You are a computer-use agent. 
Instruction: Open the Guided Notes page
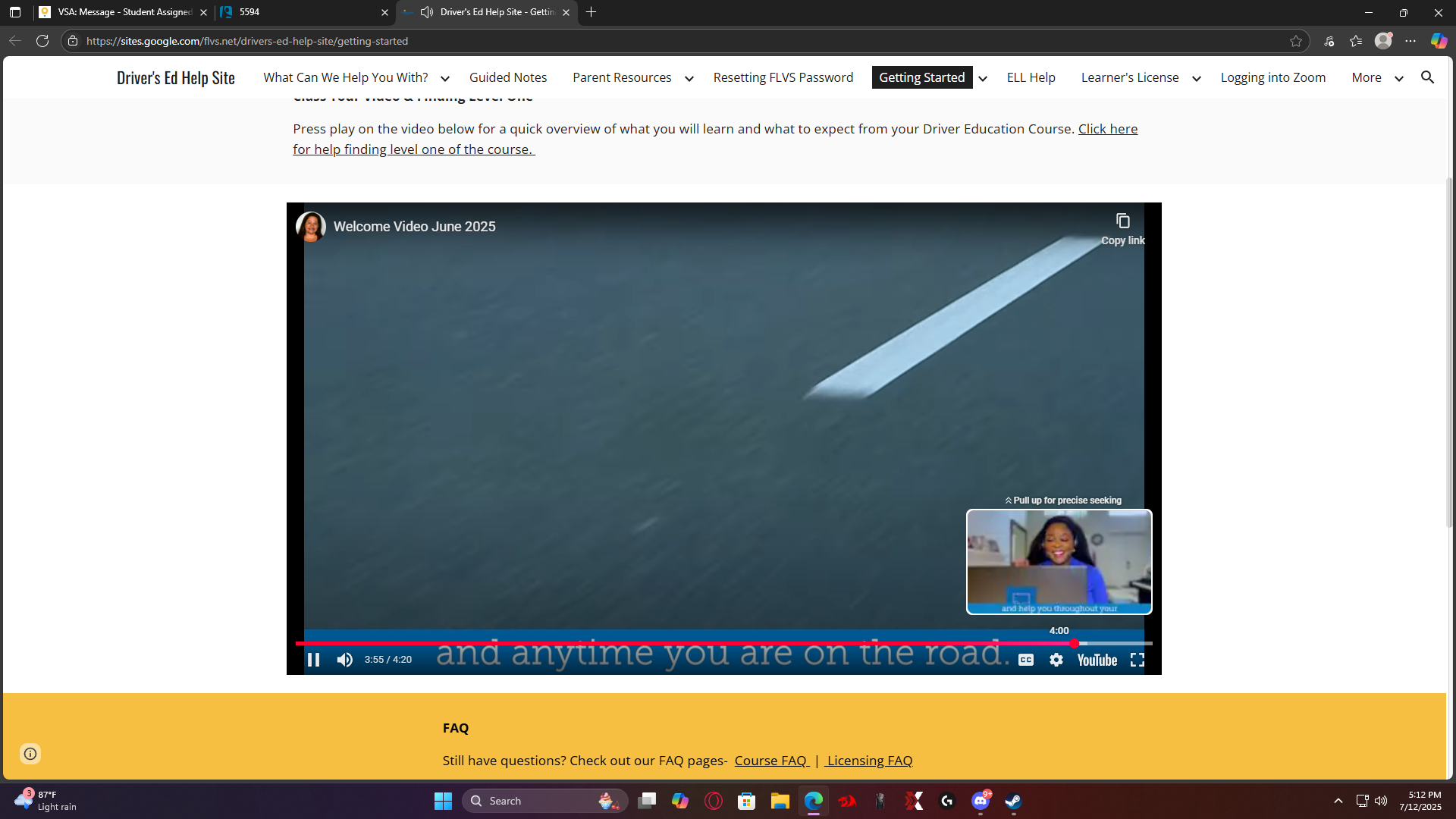point(507,77)
